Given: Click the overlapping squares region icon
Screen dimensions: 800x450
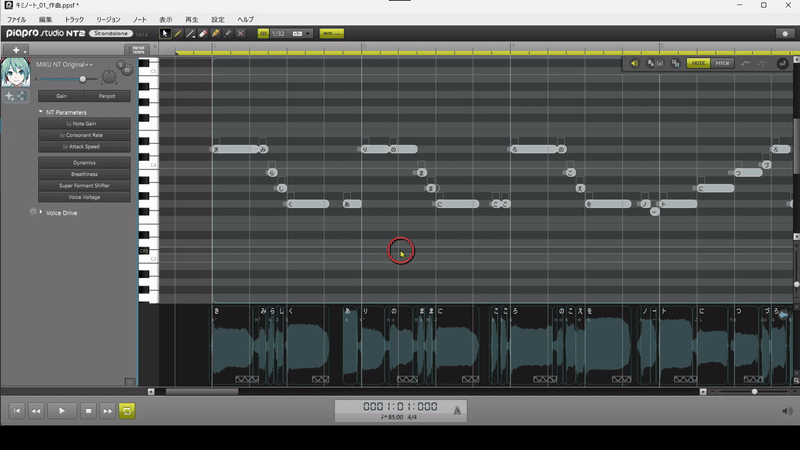Looking at the screenshot, I should coord(675,63).
